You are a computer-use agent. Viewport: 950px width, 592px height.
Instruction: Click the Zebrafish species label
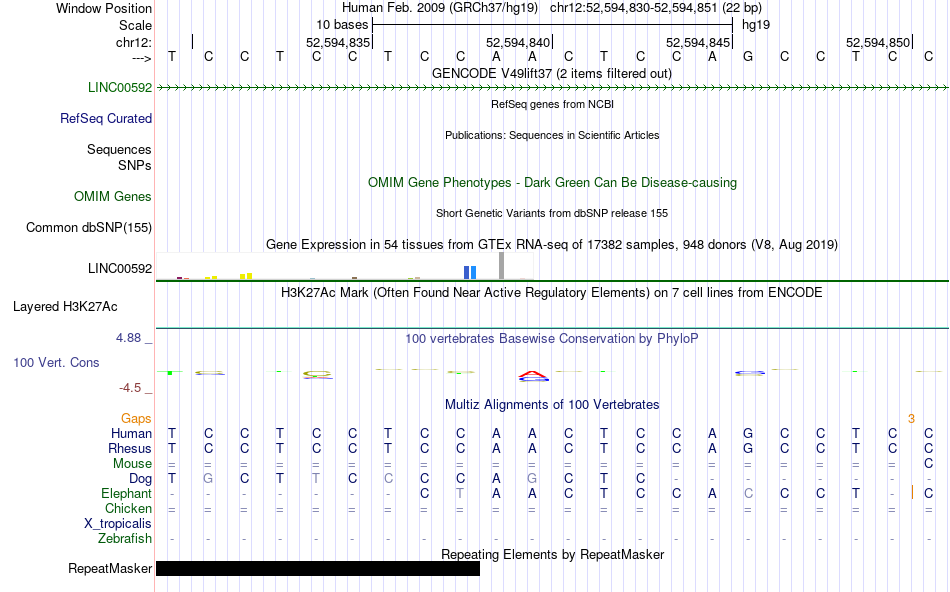pyautogui.click(x=125, y=538)
